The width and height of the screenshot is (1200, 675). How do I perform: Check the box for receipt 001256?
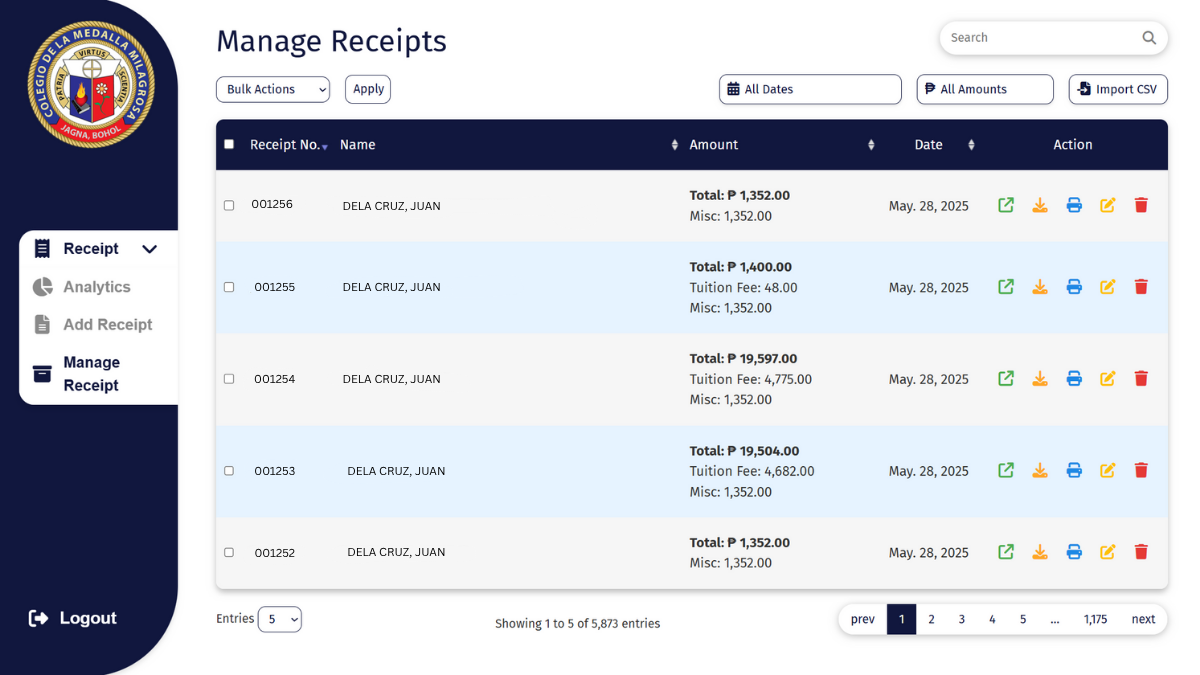click(x=229, y=205)
